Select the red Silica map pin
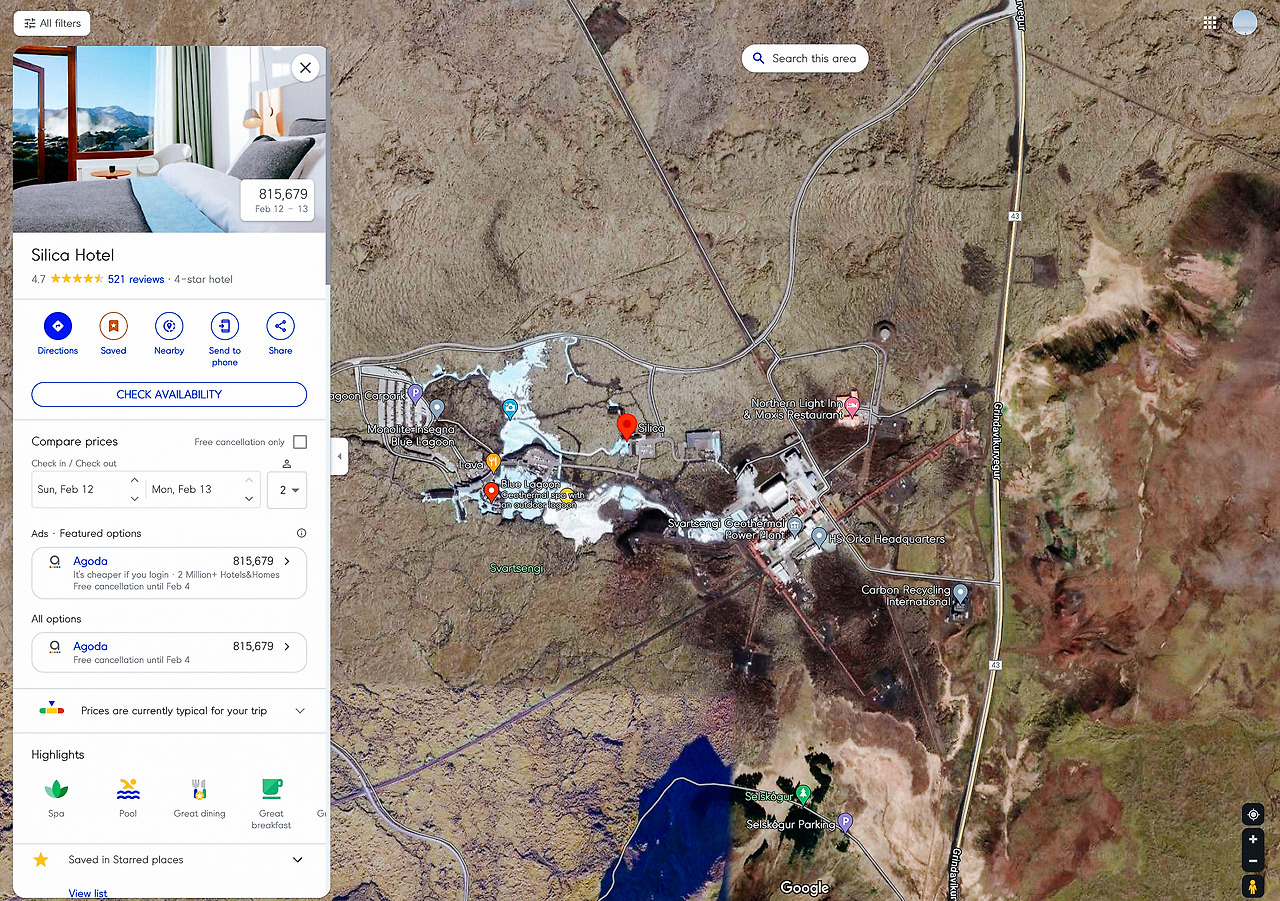This screenshot has width=1280, height=901. pos(627,427)
